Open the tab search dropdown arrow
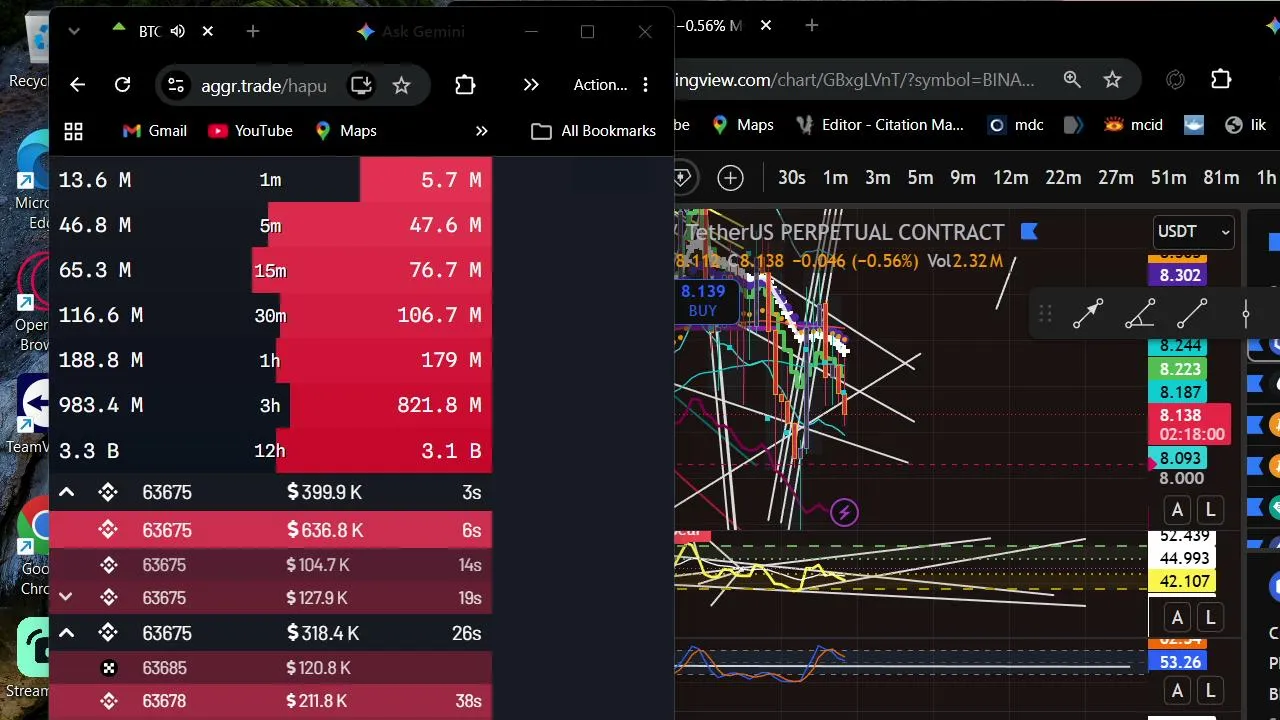This screenshot has height=720, width=1280. [74, 31]
